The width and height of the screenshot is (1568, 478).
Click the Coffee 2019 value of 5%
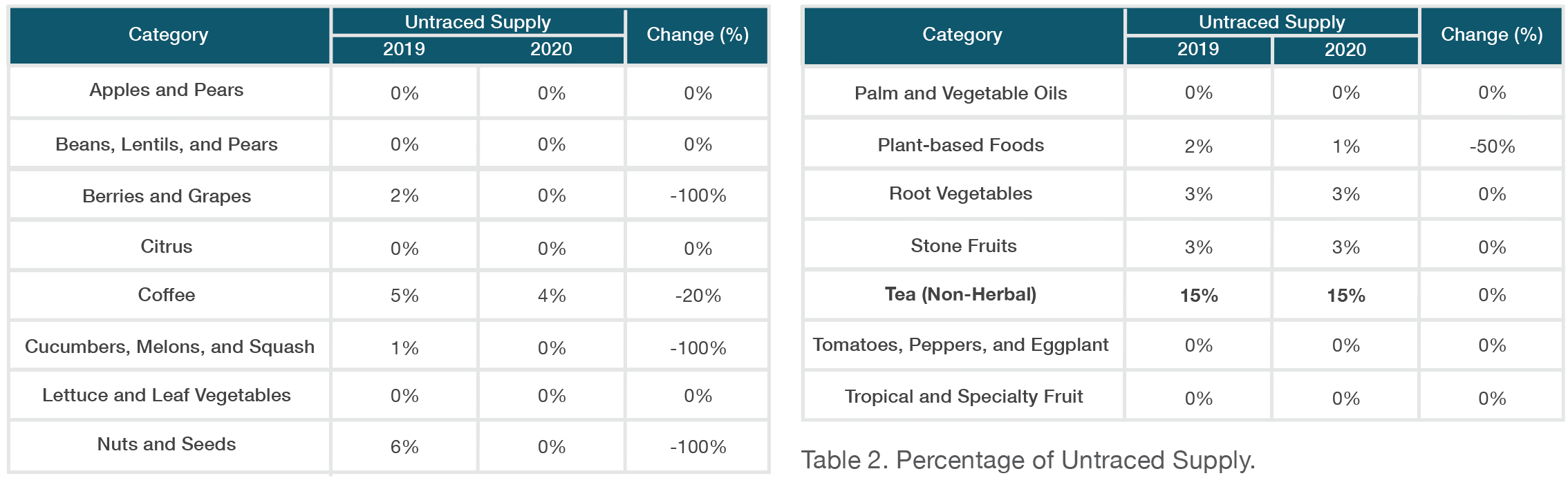coord(404,296)
